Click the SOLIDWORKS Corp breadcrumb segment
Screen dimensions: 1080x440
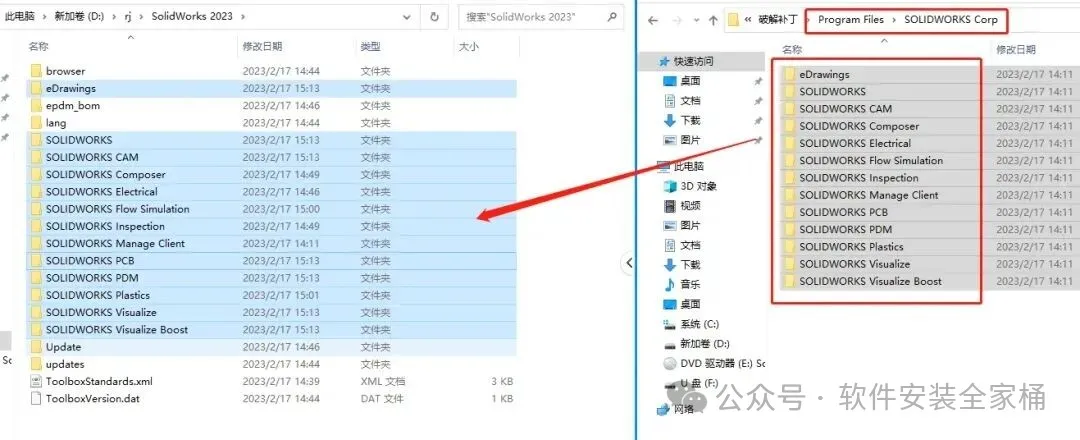pyautogui.click(x=951, y=20)
